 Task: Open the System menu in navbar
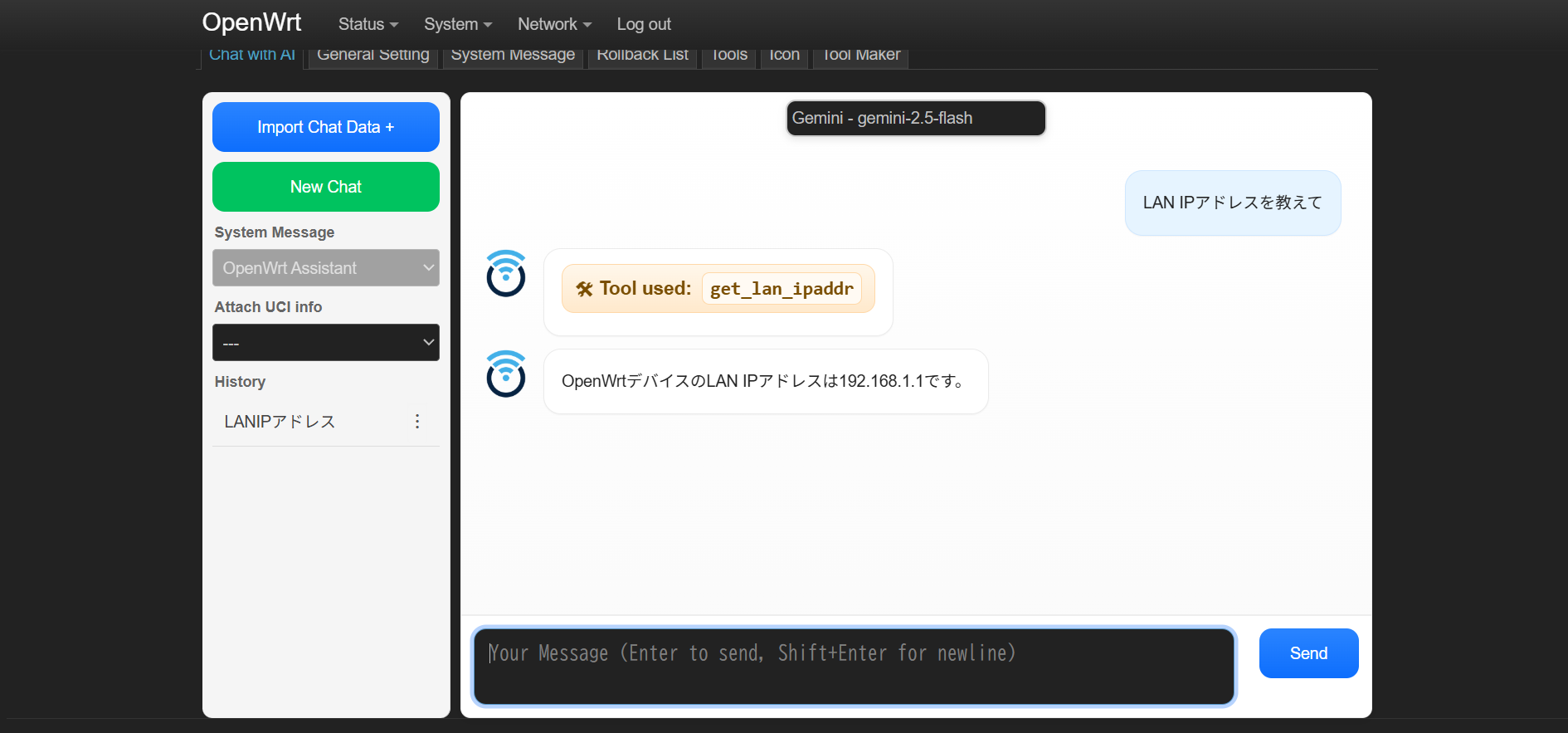click(457, 24)
